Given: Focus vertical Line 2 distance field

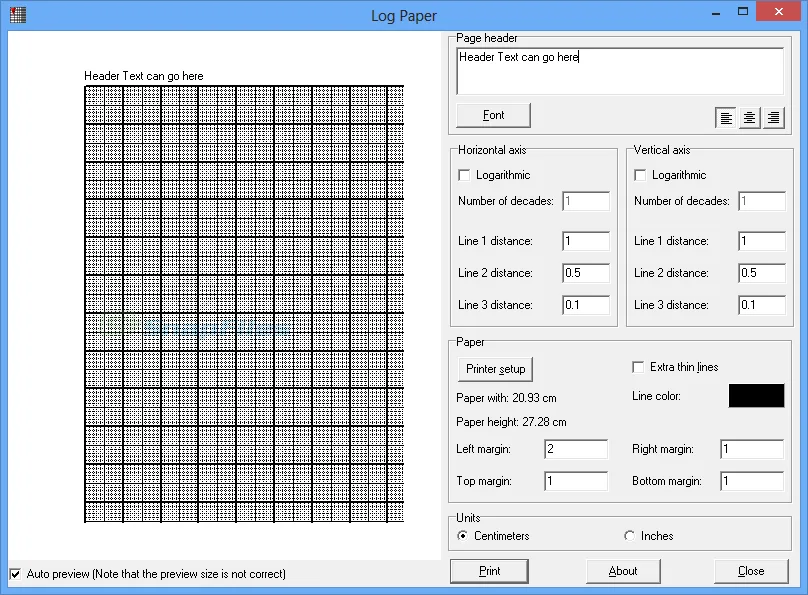Looking at the screenshot, I should coord(762,273).
